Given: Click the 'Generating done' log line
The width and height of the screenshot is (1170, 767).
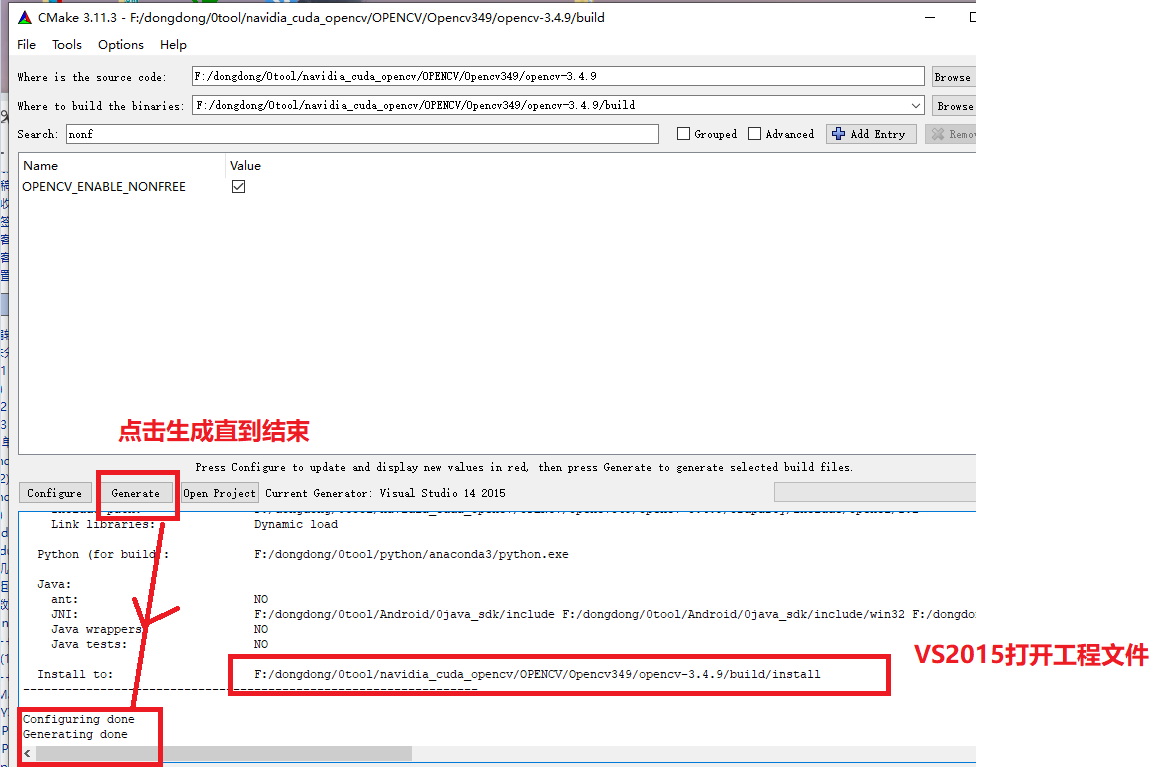Looking at the screenshot, I should click(x=75, y=734).
